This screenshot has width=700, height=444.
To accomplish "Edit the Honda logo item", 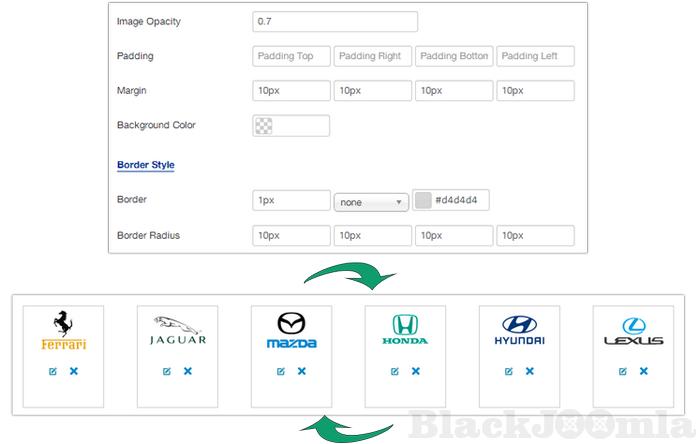I will pyautogui.click(x=394, y=371).
